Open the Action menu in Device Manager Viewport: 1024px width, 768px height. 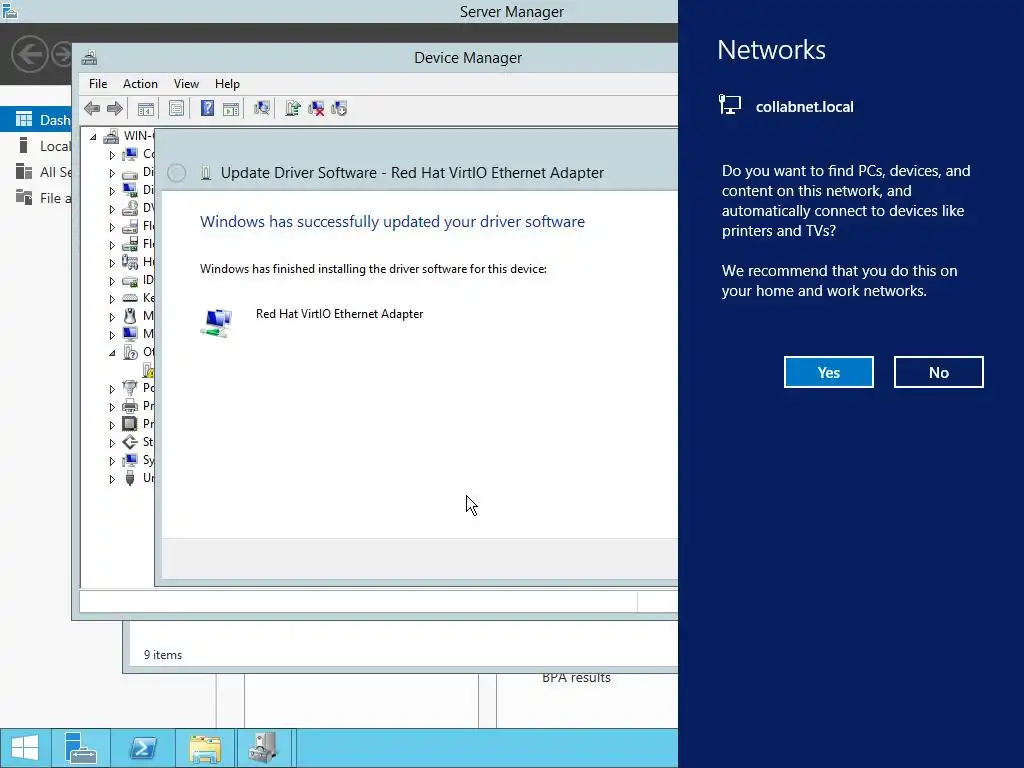pyautogui.click(x=140, y=84)
